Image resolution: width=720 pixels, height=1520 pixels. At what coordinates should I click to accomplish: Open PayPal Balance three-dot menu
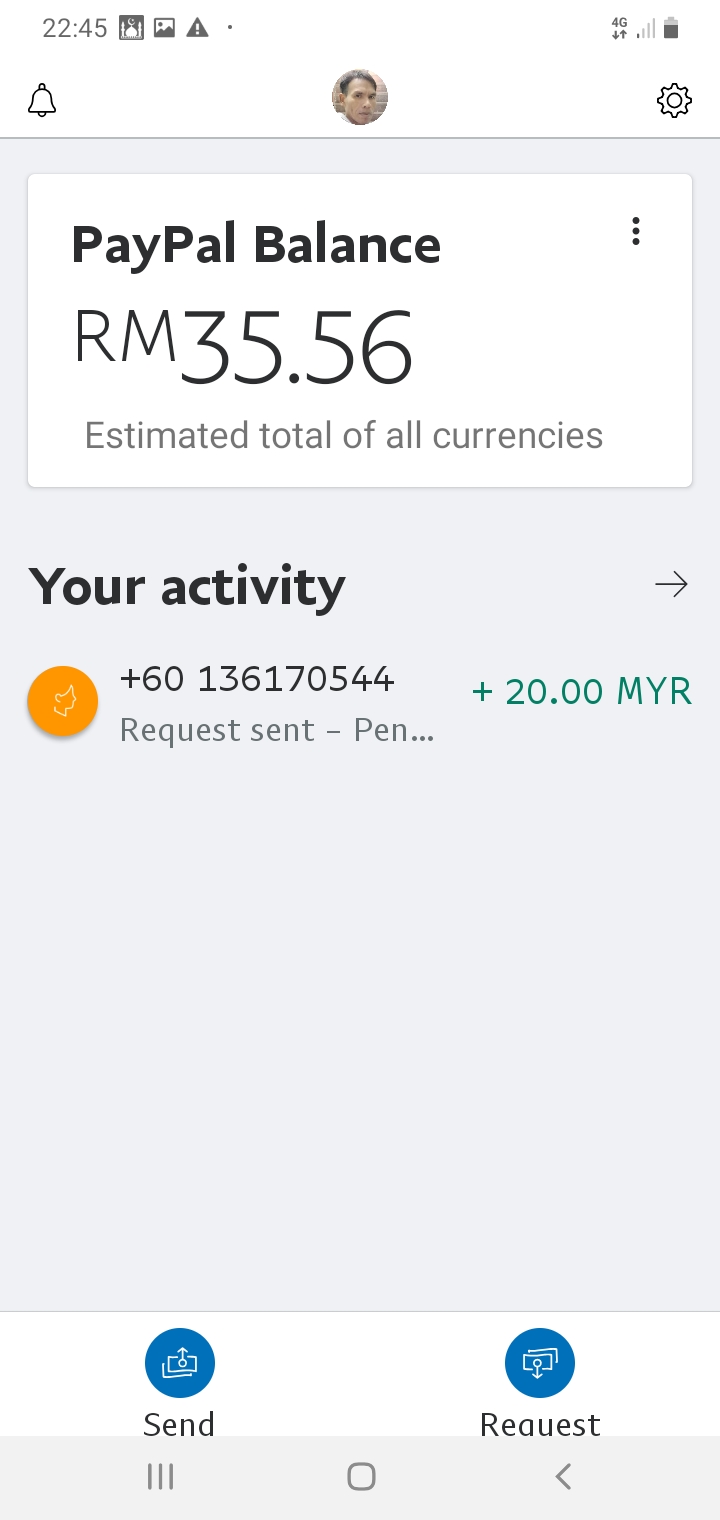(635, 232)
